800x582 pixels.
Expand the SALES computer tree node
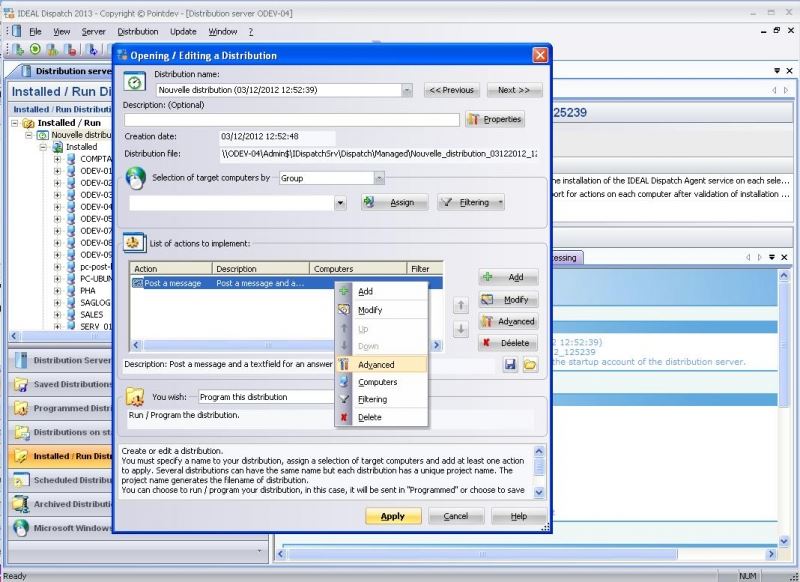coord(57,314)
